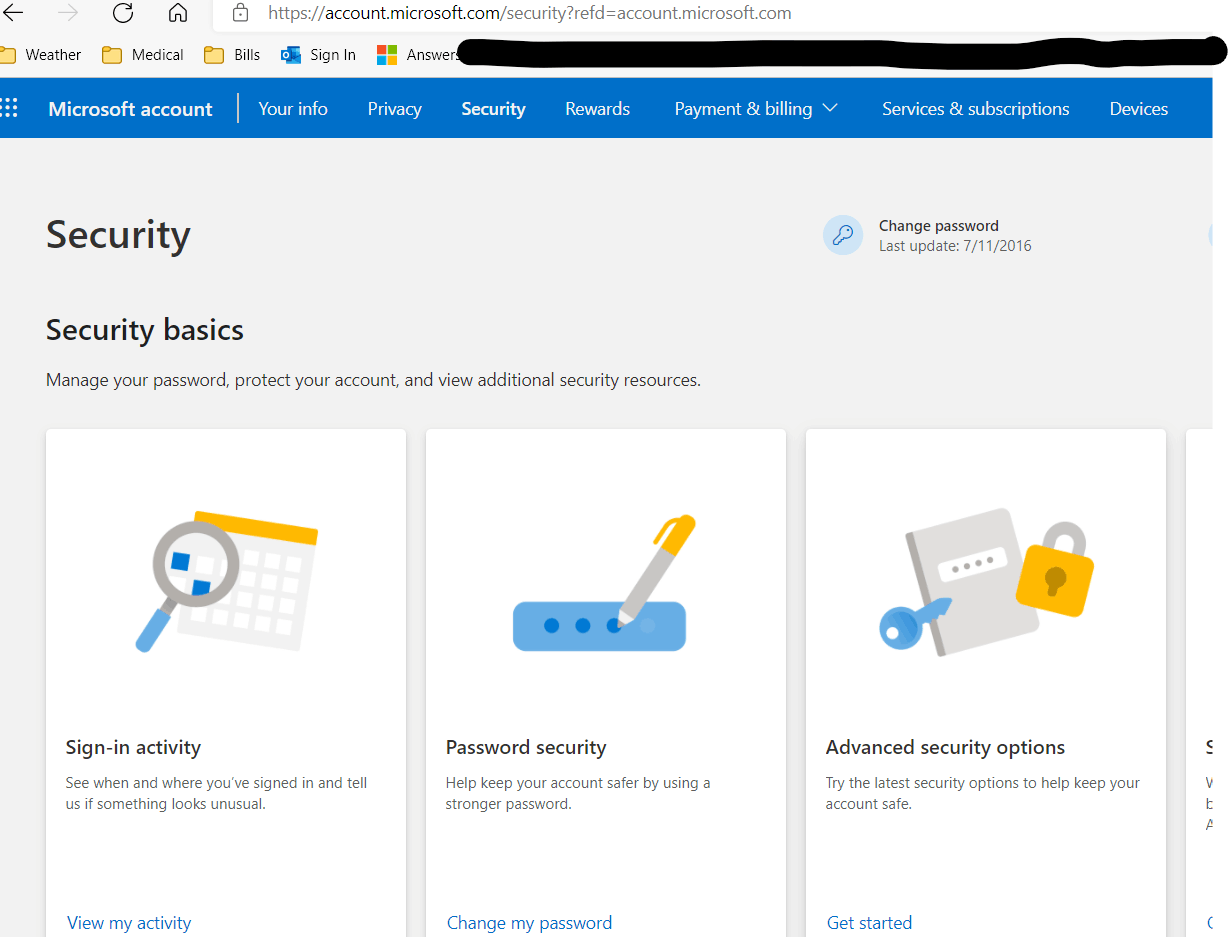Image resolution: width=1229 pixels, height=937 pixels.
Task: Click Change my password
Action: coord(529,922)
